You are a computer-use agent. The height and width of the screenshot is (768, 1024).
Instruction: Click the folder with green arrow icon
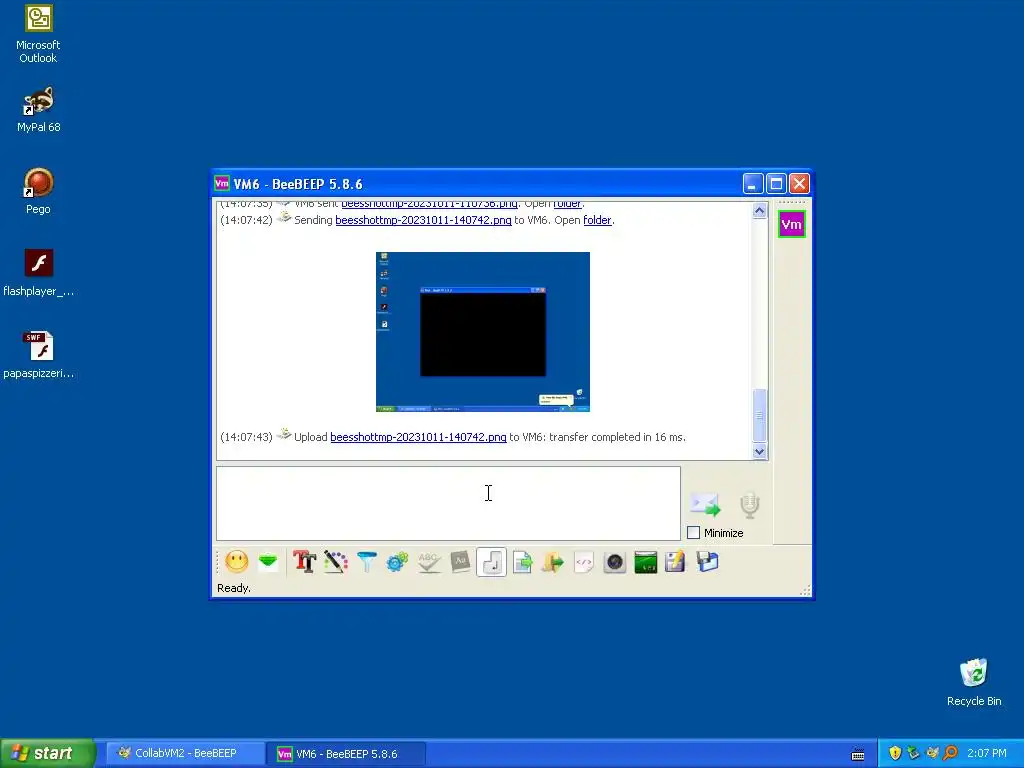[x=552, y=562]
